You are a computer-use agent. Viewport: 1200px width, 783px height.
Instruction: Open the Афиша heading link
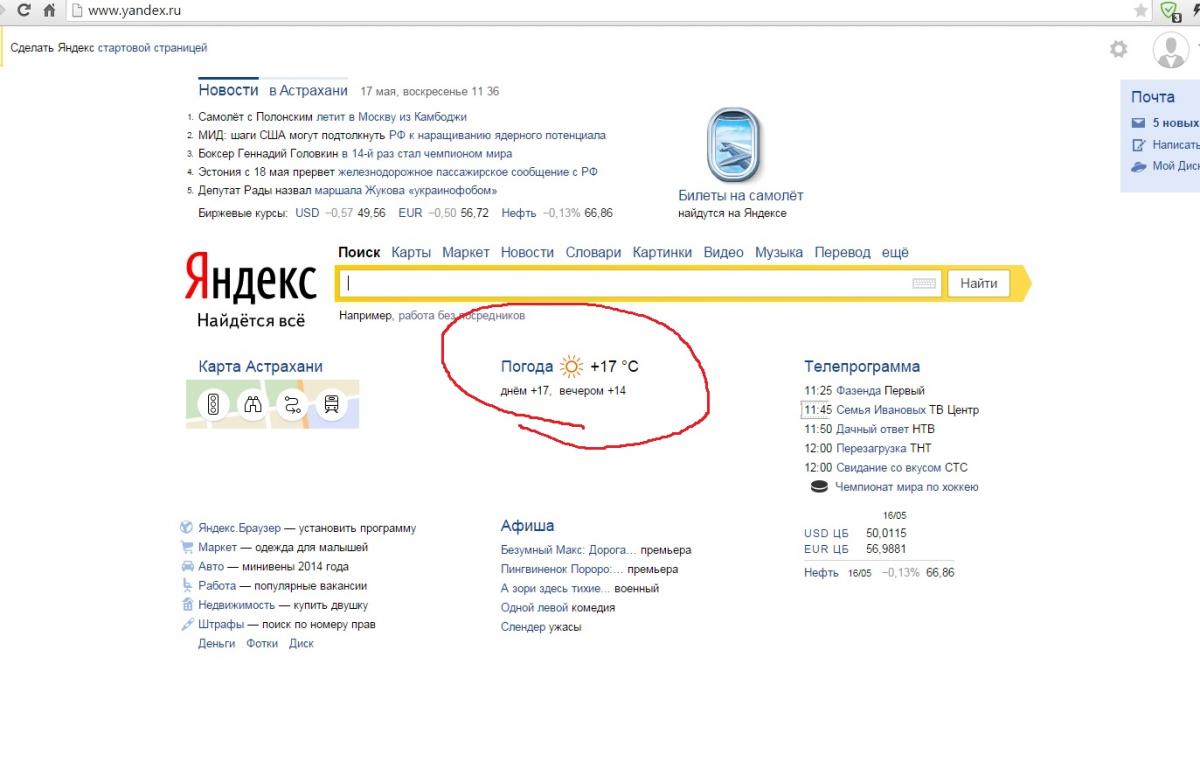coord(527,526)
